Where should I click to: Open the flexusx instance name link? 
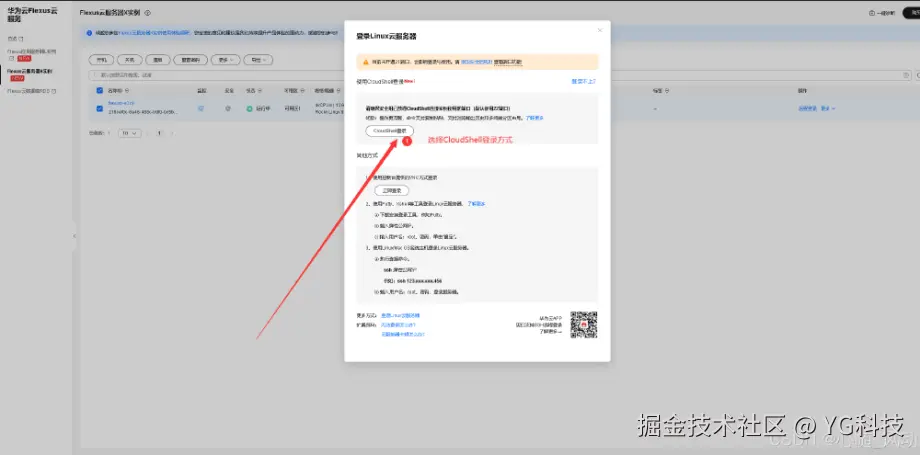tap(121, 103)
